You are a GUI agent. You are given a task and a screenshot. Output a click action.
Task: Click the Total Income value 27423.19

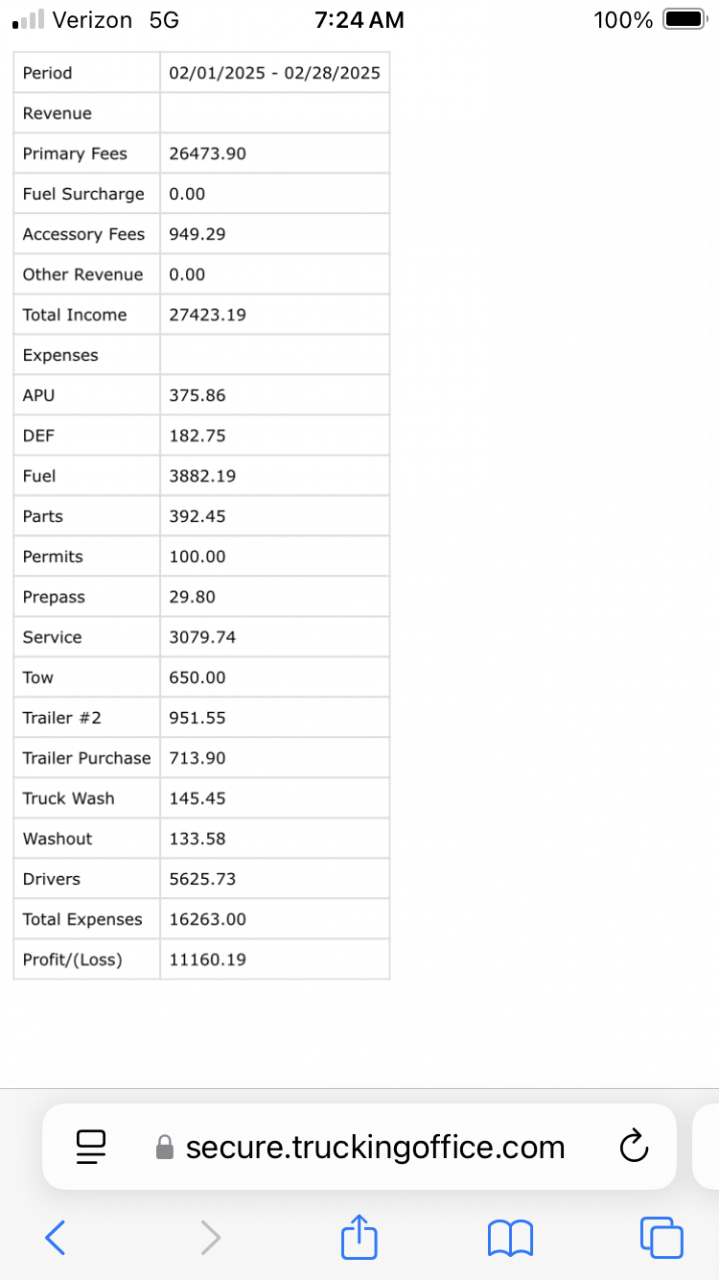207,315
